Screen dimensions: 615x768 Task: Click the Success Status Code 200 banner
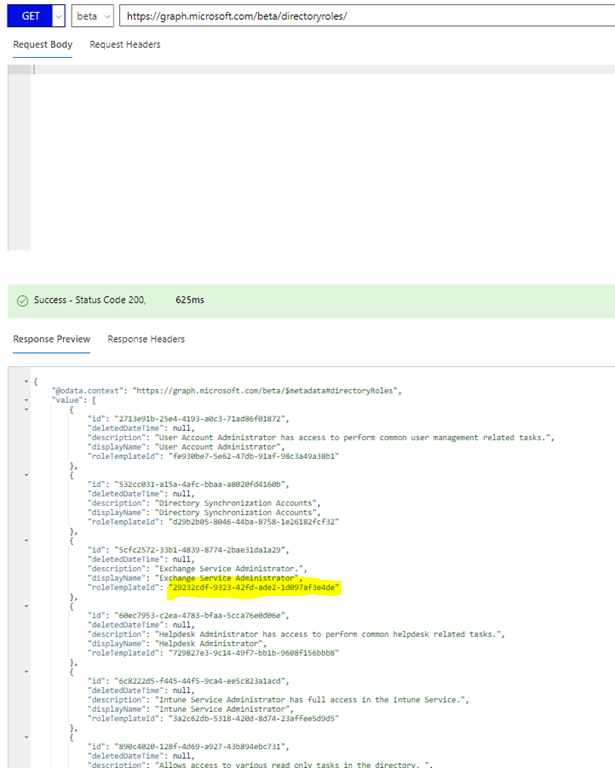point(311,301)
